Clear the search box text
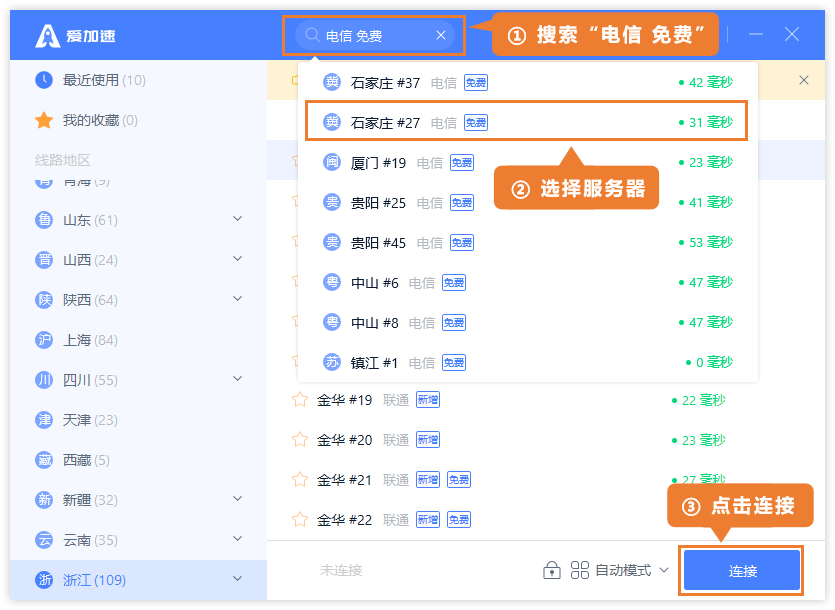Image resolution: width=835 pixels, height=610 pixels. [x=441, y=35]
